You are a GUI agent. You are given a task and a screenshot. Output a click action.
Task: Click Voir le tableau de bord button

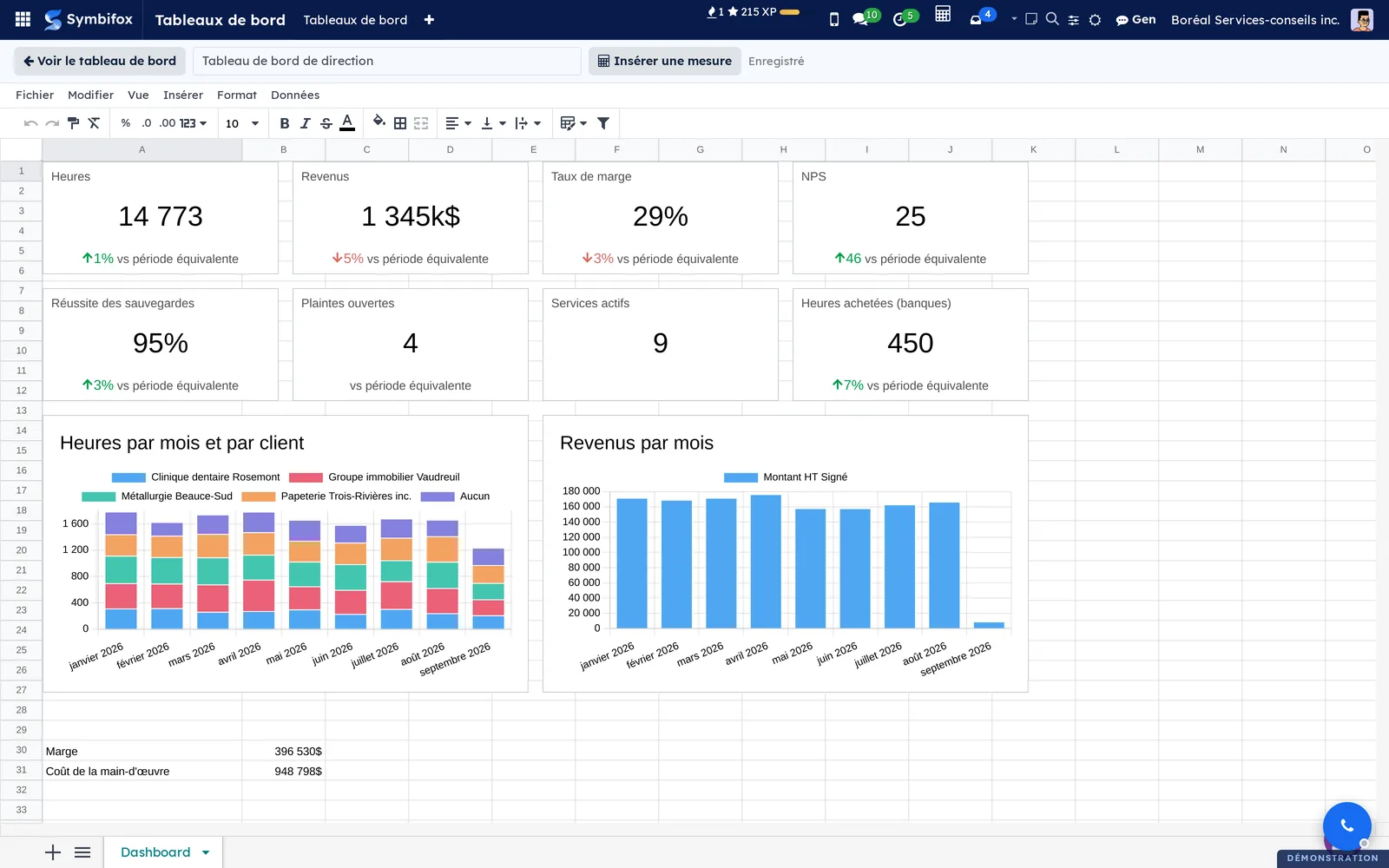point(100,61)
